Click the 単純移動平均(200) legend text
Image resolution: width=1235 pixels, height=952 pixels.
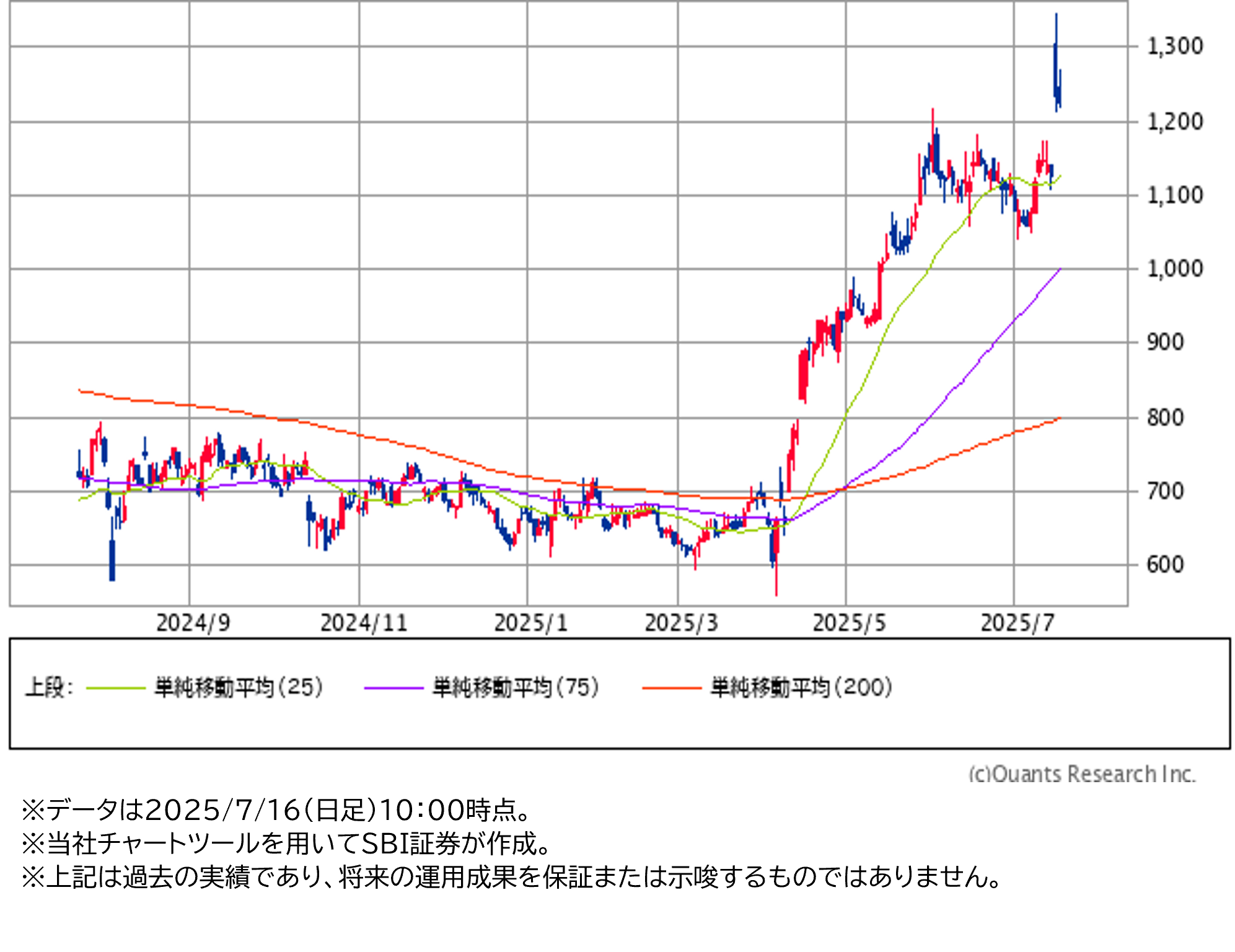[801, 687]
